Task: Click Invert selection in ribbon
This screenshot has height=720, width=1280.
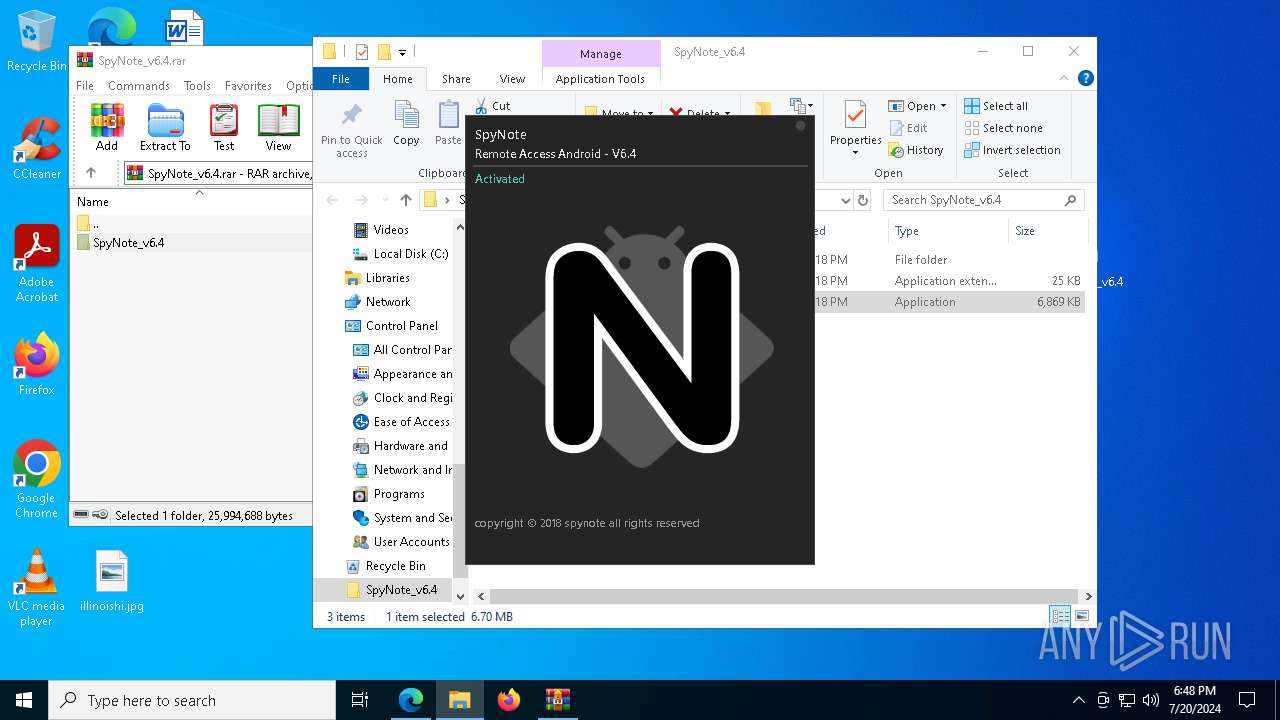Action: pos(1012,150)
